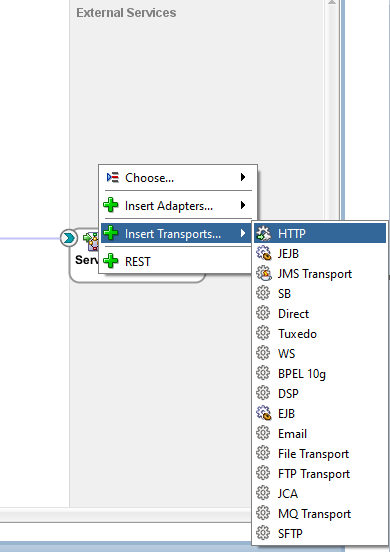
Task: Click the Choose list icon
Action: click(113, 177)
